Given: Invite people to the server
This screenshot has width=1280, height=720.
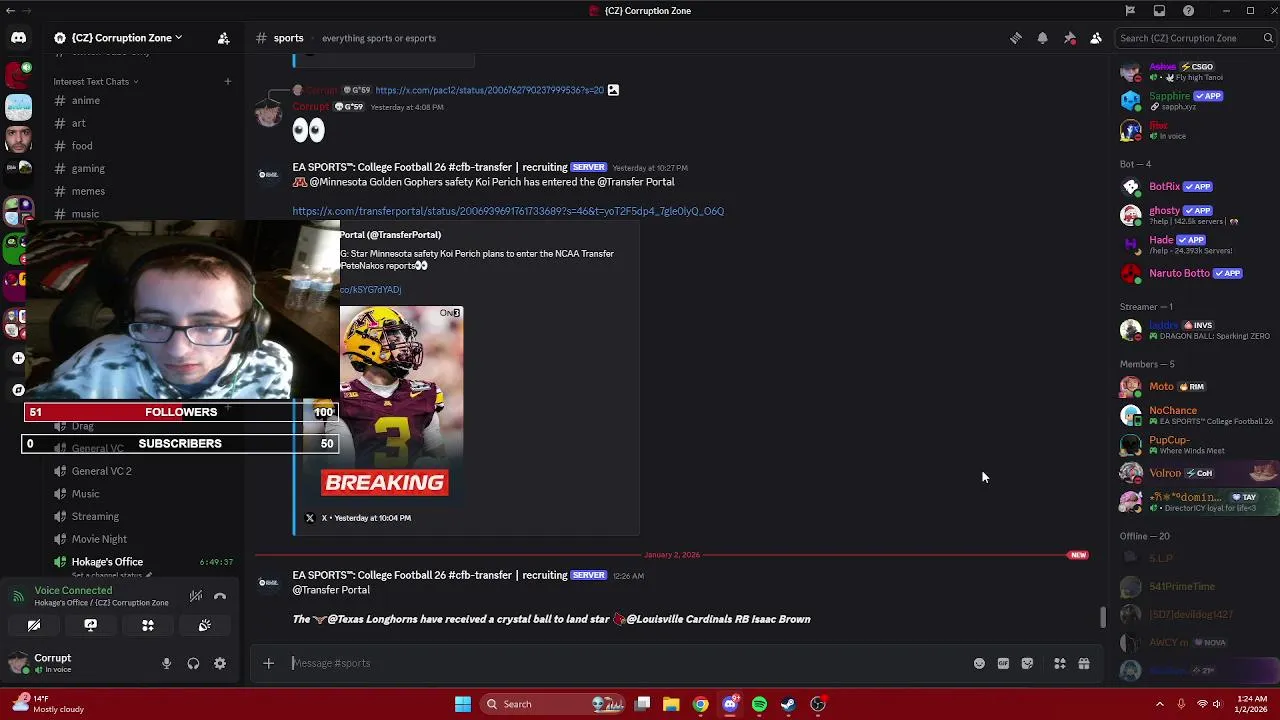Looking at the screenshot, I should 223,38.
